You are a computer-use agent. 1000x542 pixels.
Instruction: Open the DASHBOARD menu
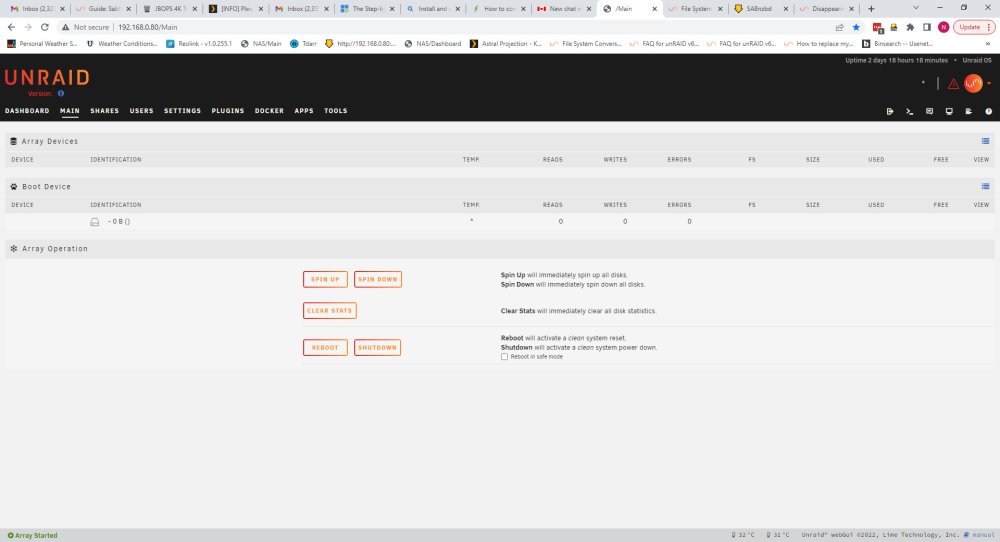pos(27,110)
